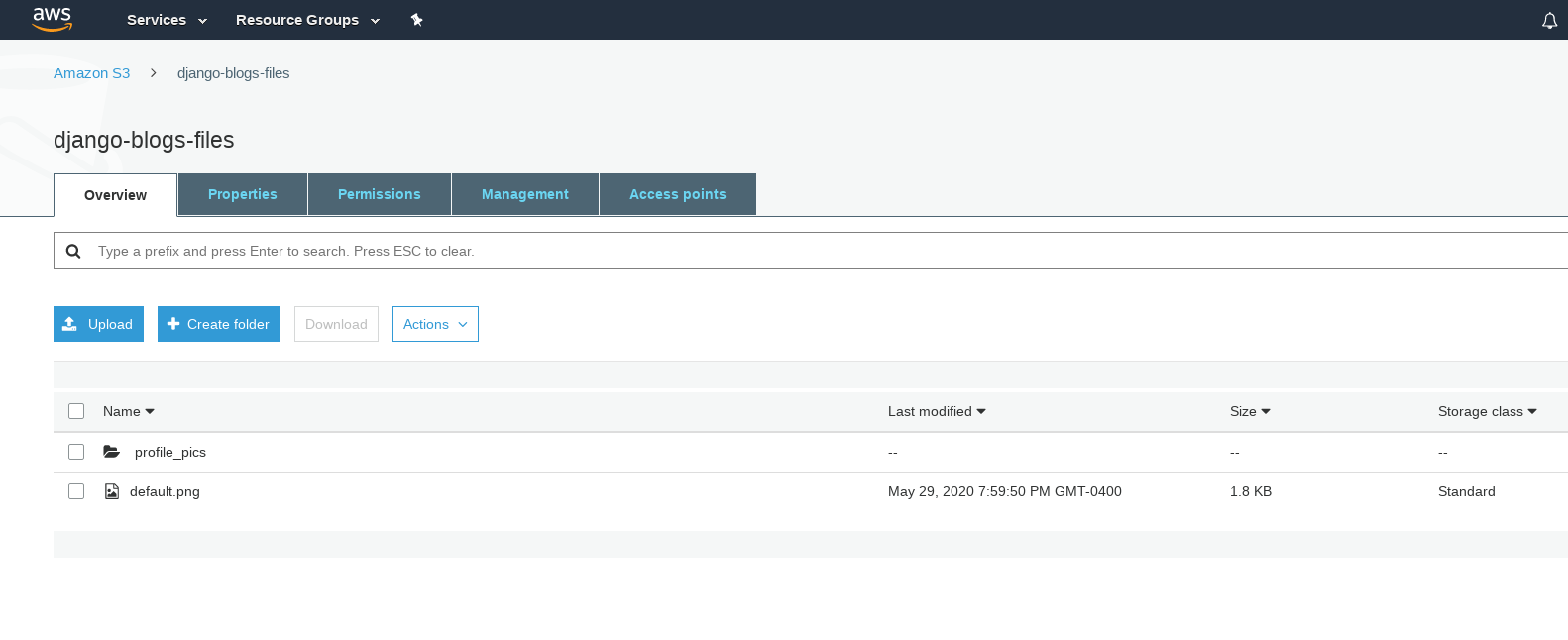1568x640 pixels.
Task: Sort by Name column header
Action: coord(129,411)
